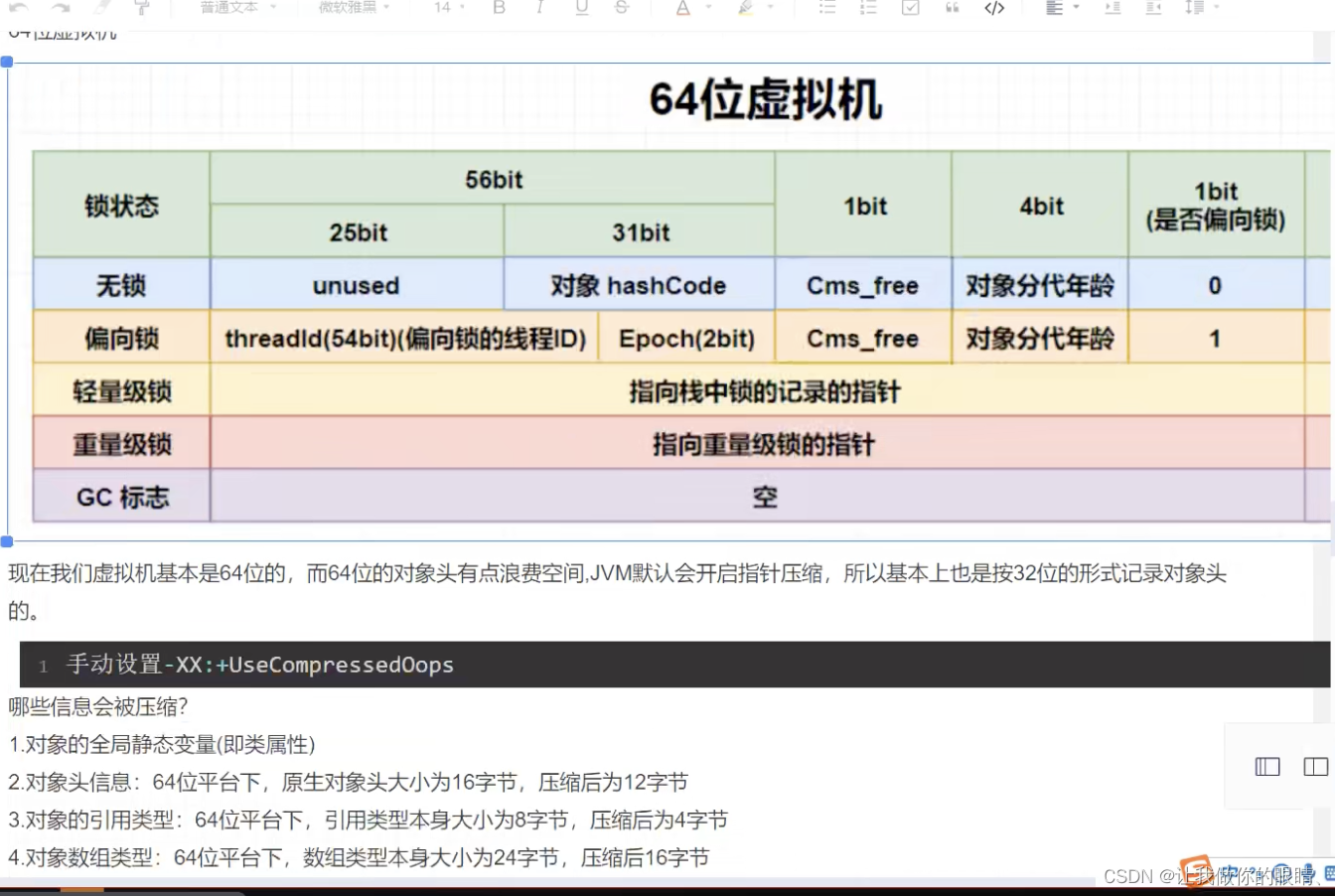Insert a bulleted list
Image resolution: width=1335 pixels, height=896 pixels.
click(x=826, y=8)
